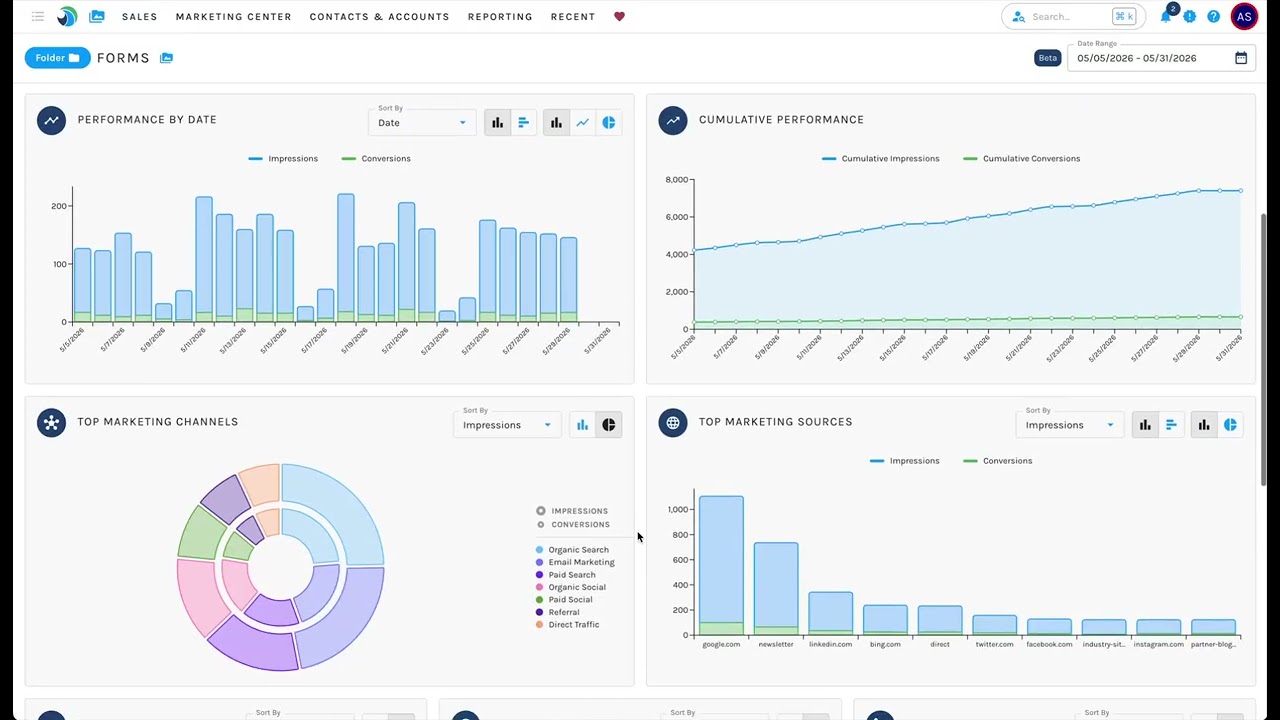
Task: Click the Top Marketing Channels network icon
Action: 51,422
